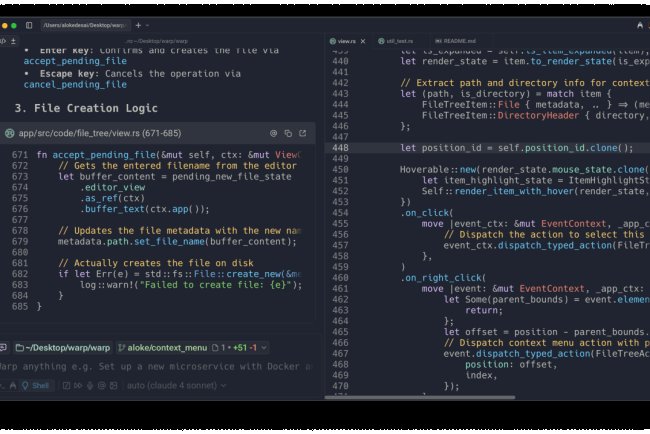
Task: Click the green macOS window zoom button
Action: (x=14, y=26)
